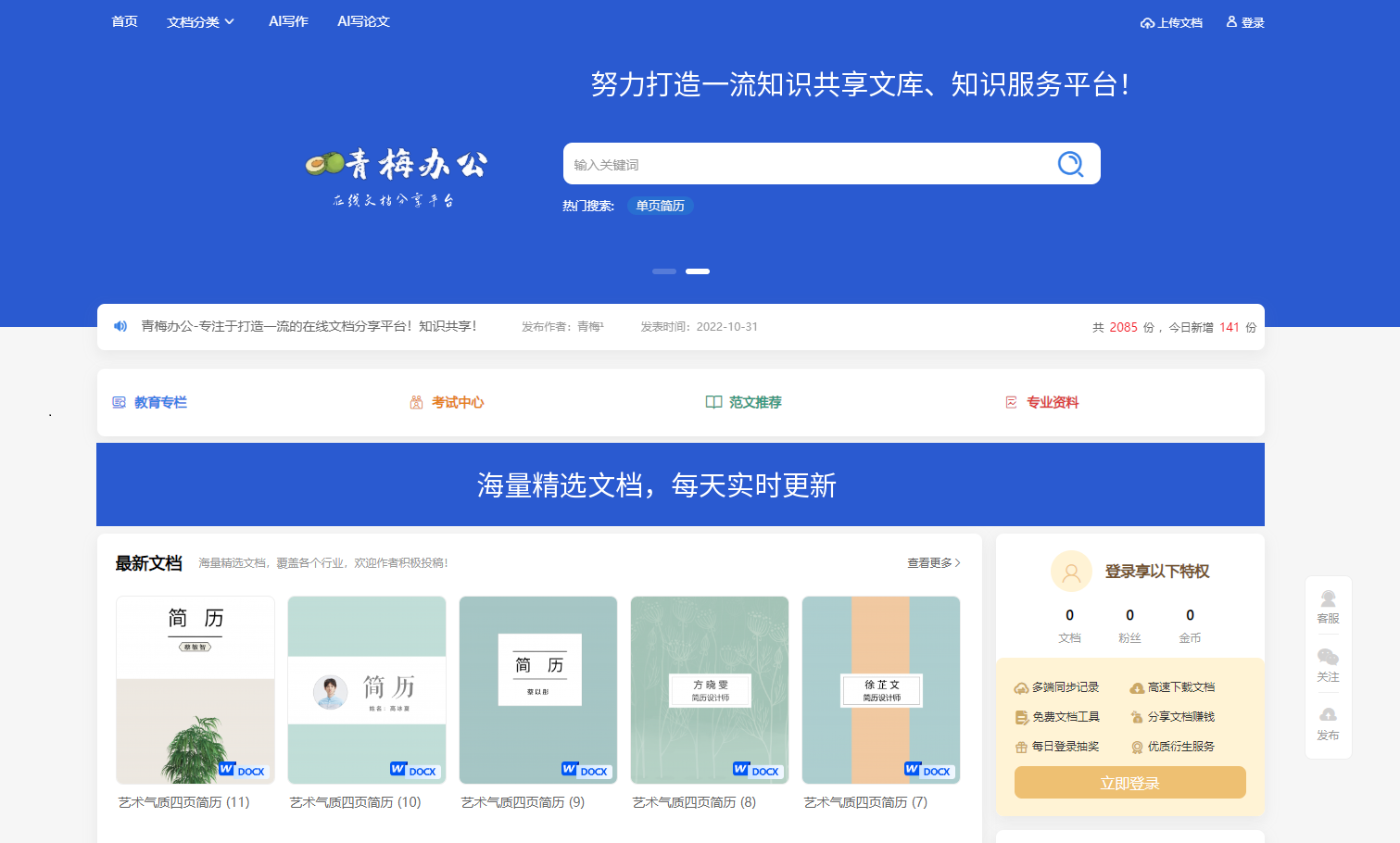Expand the 文档分类 dropdown menu
This screenshot has width=1400, height=843.
click(x=200, y=22)
